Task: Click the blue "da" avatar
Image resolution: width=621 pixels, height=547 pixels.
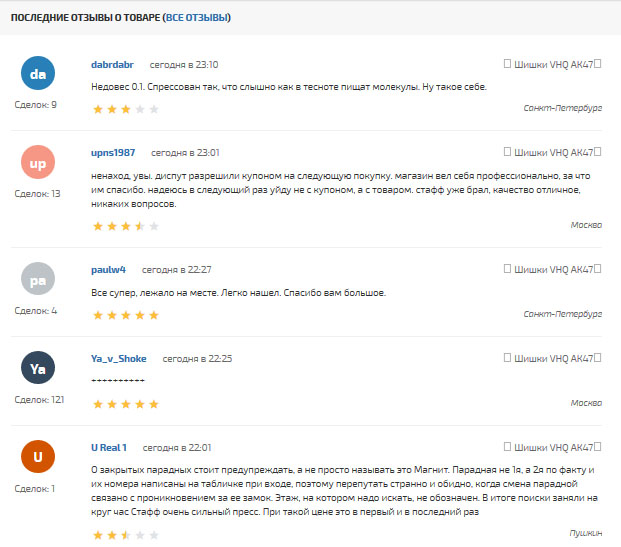Action: pos(38,73)
